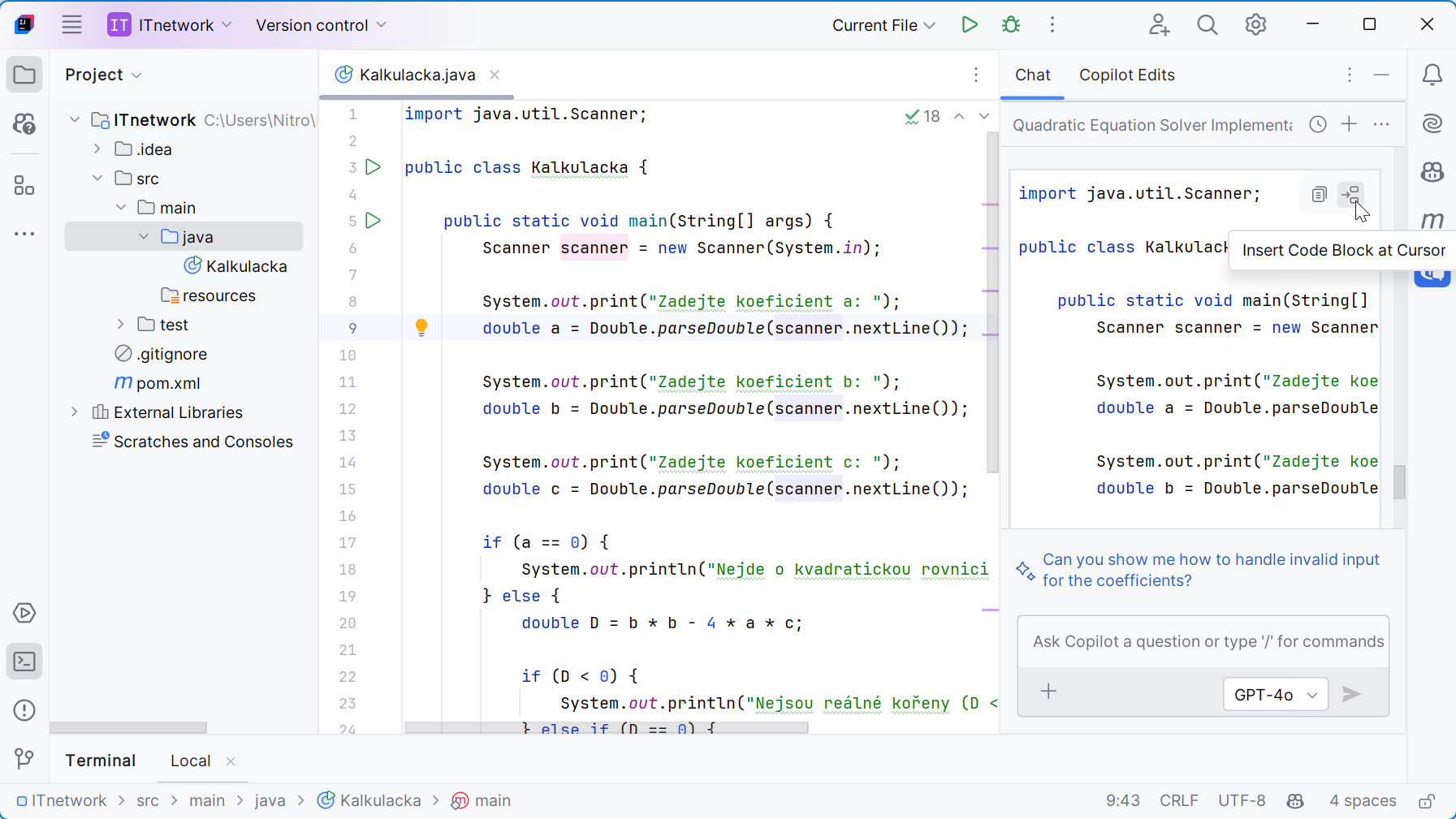The width and height of the screenshot is (1456, 819).
Task: Select pom.xml in the project tree
Action: (167, 383)
